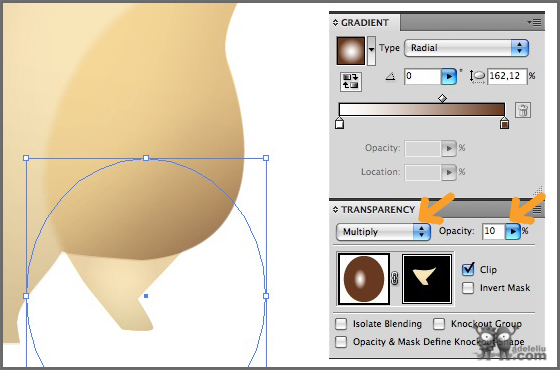The image size is (560, 370).
Task: Toggle the Isolate Blending checkbox
Action: coord(341,324)
